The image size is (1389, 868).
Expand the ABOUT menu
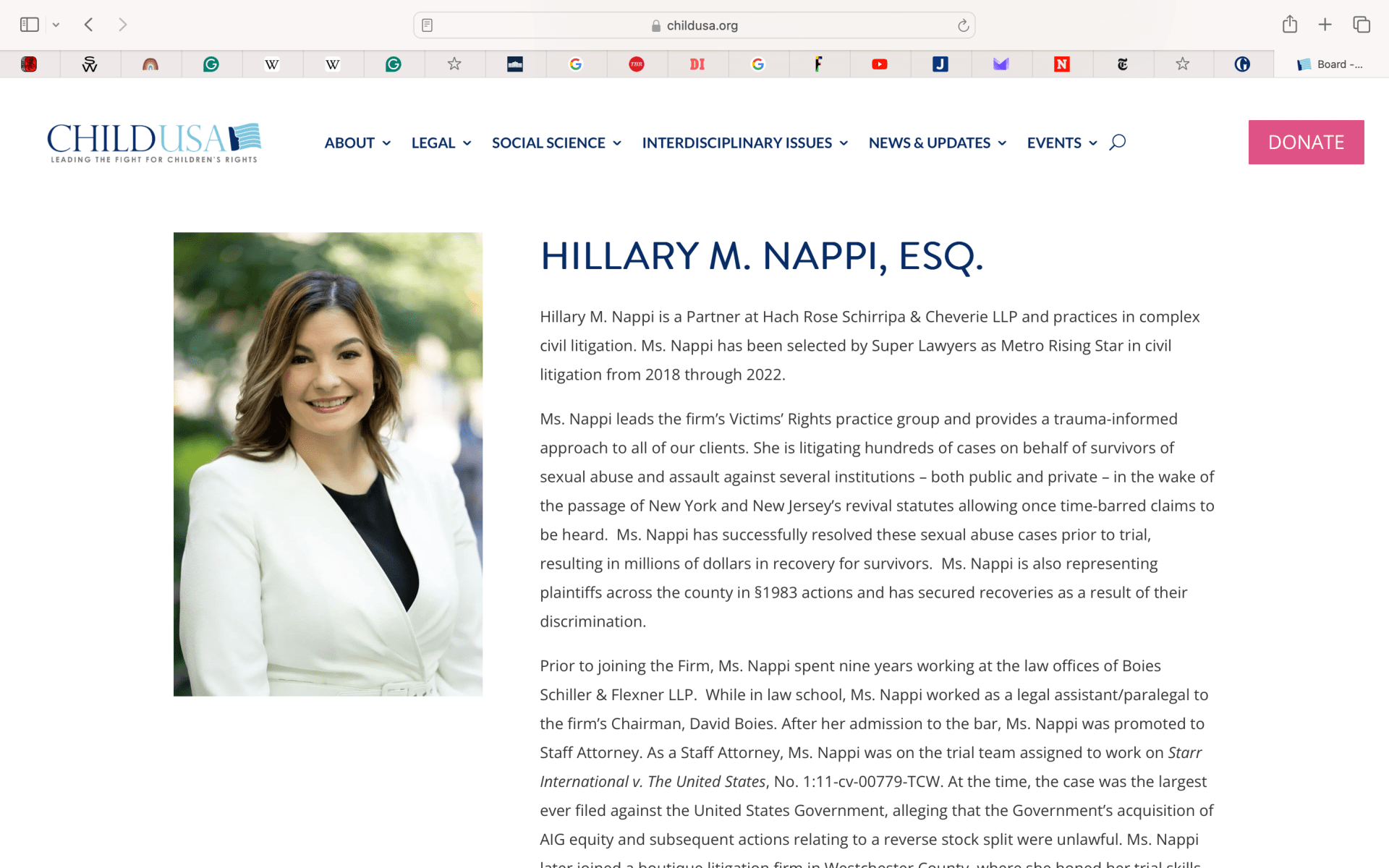click(x=357, y=142)
